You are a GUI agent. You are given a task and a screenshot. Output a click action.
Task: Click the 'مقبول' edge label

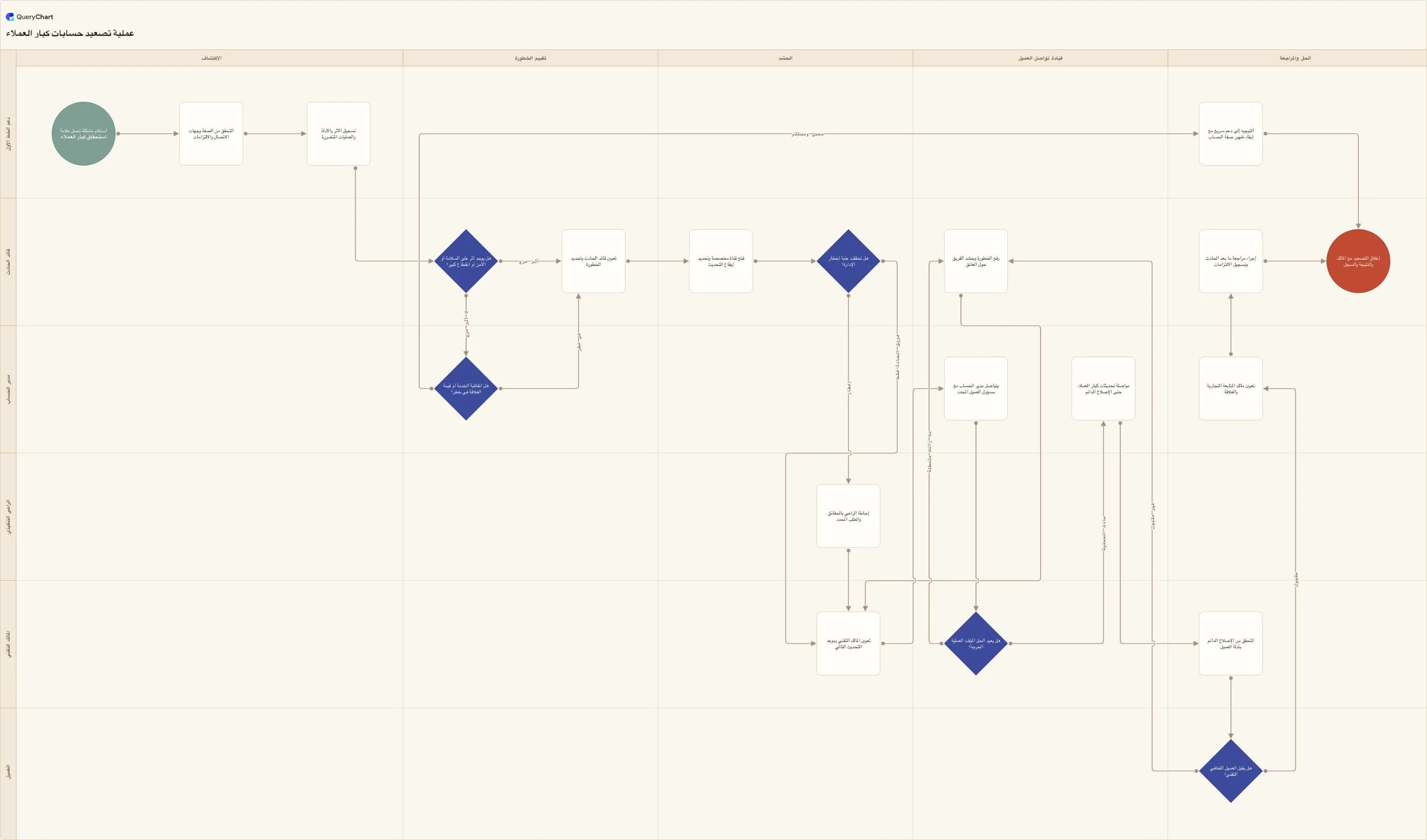pos(1296,580)
